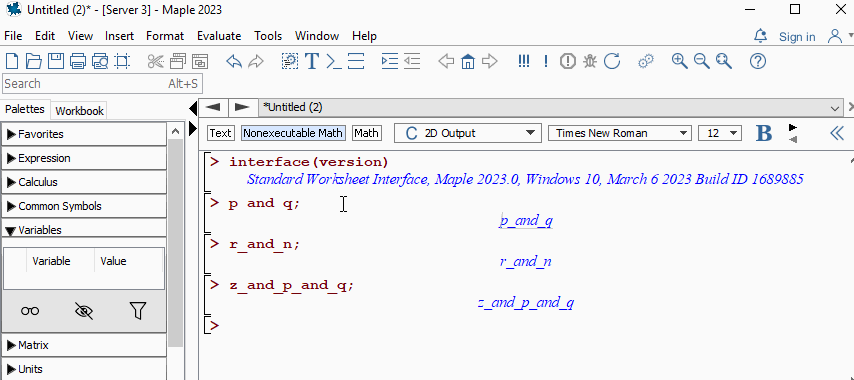Redo the last undone action
The width and height of the screenshot is (854, 380).
tap(255, 61)
